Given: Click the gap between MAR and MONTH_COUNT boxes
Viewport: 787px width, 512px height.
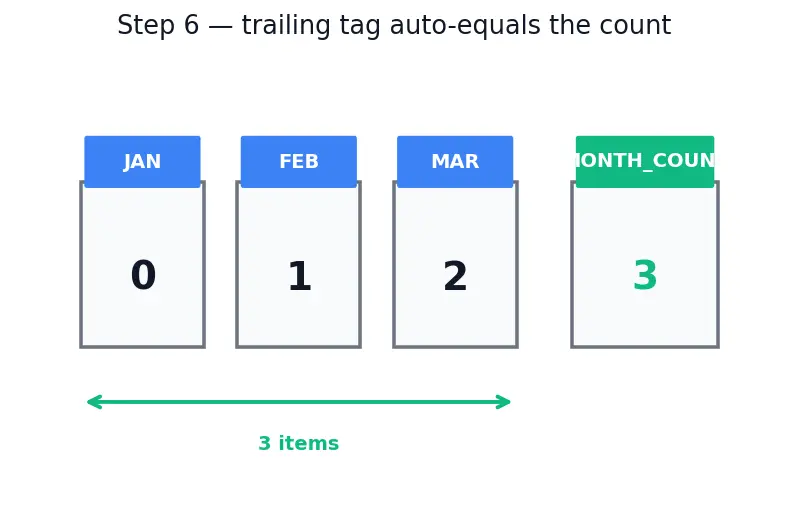Looking at the screenshot, I should pyautogui.click(x=545, y=264).
